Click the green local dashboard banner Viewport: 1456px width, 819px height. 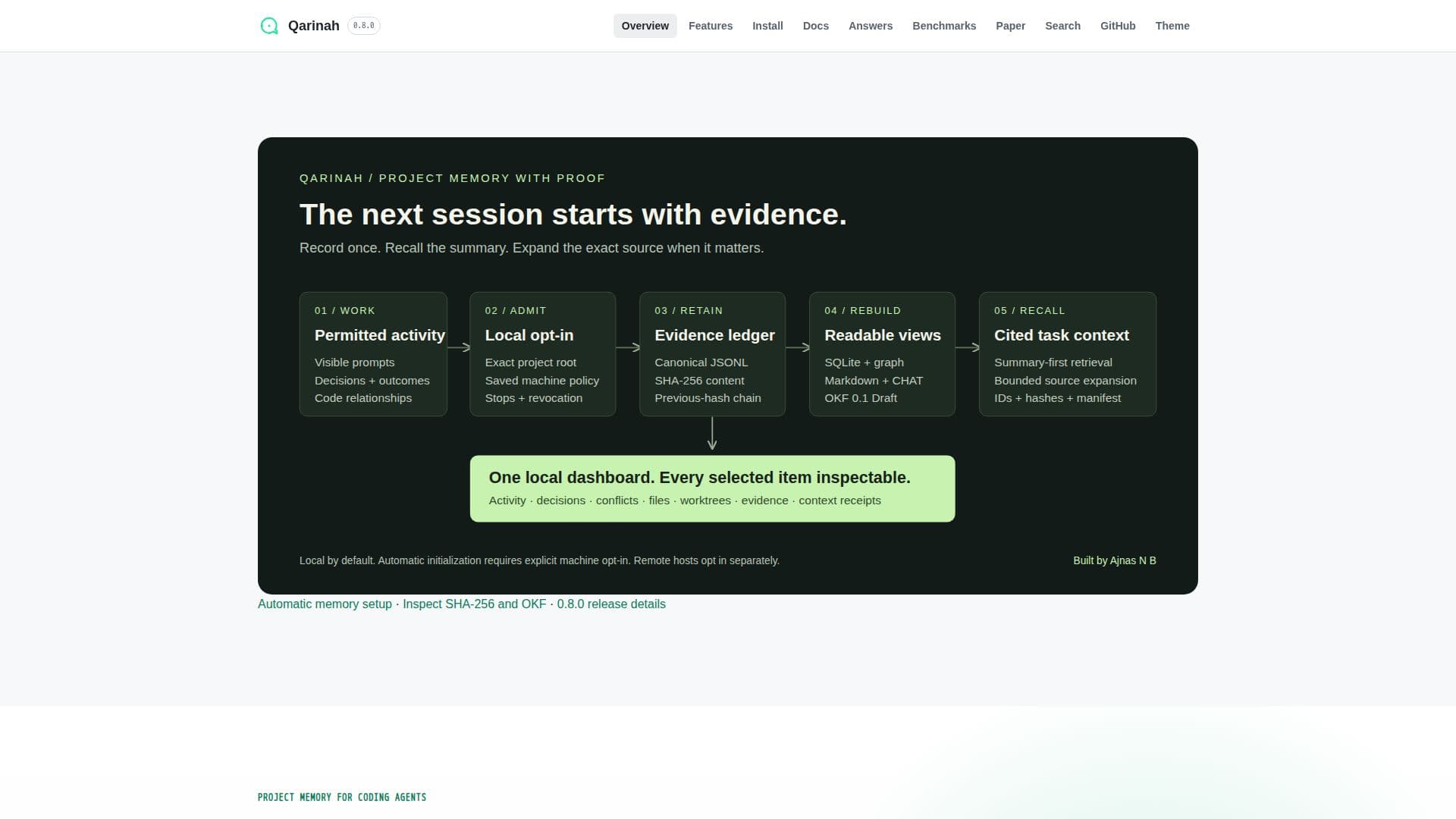pos(712,488)
